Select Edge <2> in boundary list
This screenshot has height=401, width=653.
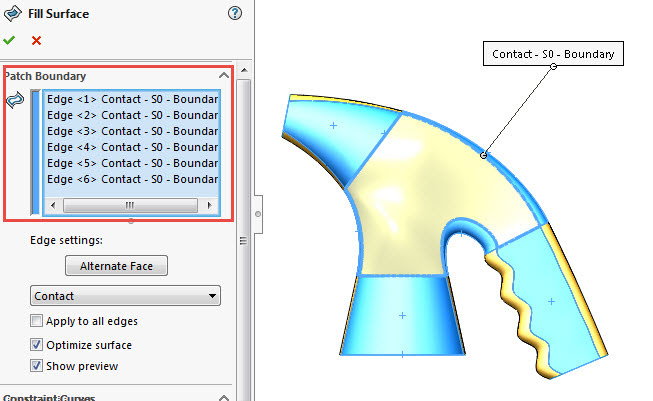click(x=132, y=115)
